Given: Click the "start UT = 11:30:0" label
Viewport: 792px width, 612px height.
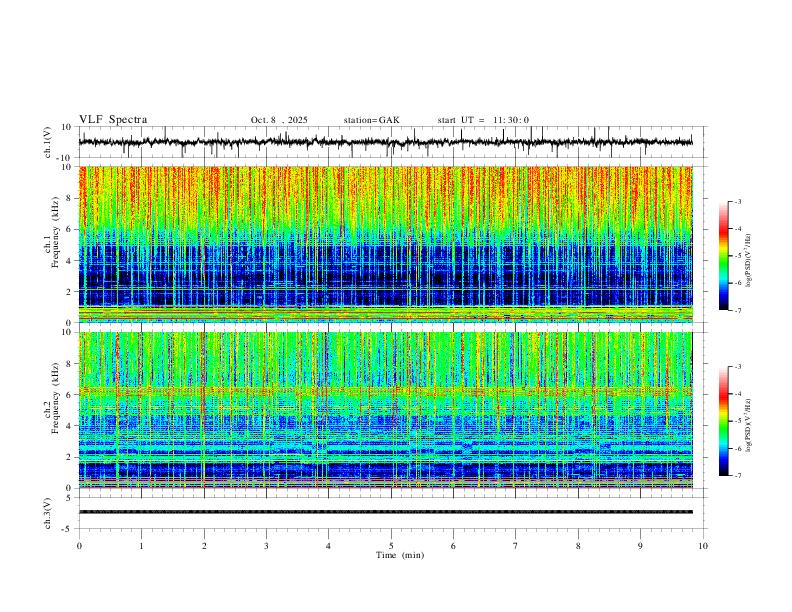Looking at the screenshot, I should (483, 120).
